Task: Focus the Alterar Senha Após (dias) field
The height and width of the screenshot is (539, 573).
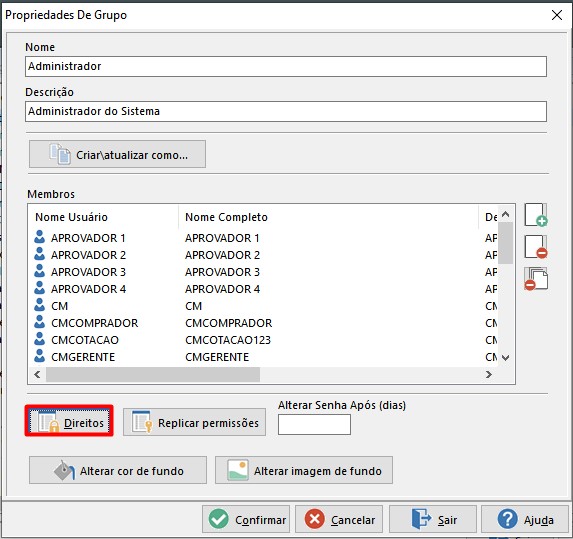Action: point(314,425)
